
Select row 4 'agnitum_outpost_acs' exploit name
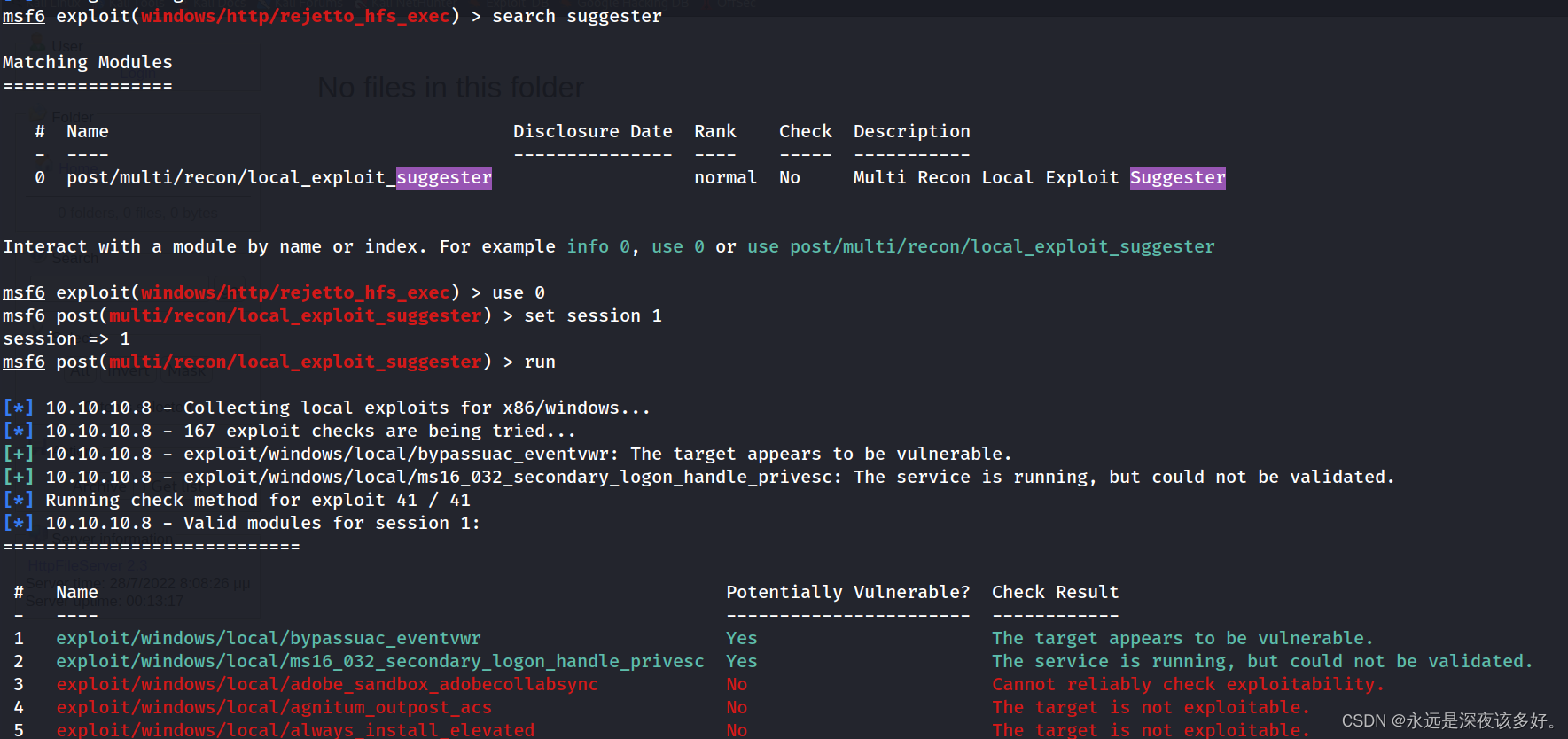(274, 707)
